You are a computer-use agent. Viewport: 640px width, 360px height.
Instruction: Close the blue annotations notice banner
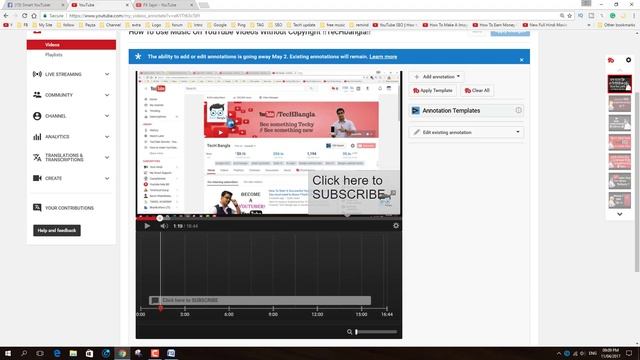click(521, 60)
